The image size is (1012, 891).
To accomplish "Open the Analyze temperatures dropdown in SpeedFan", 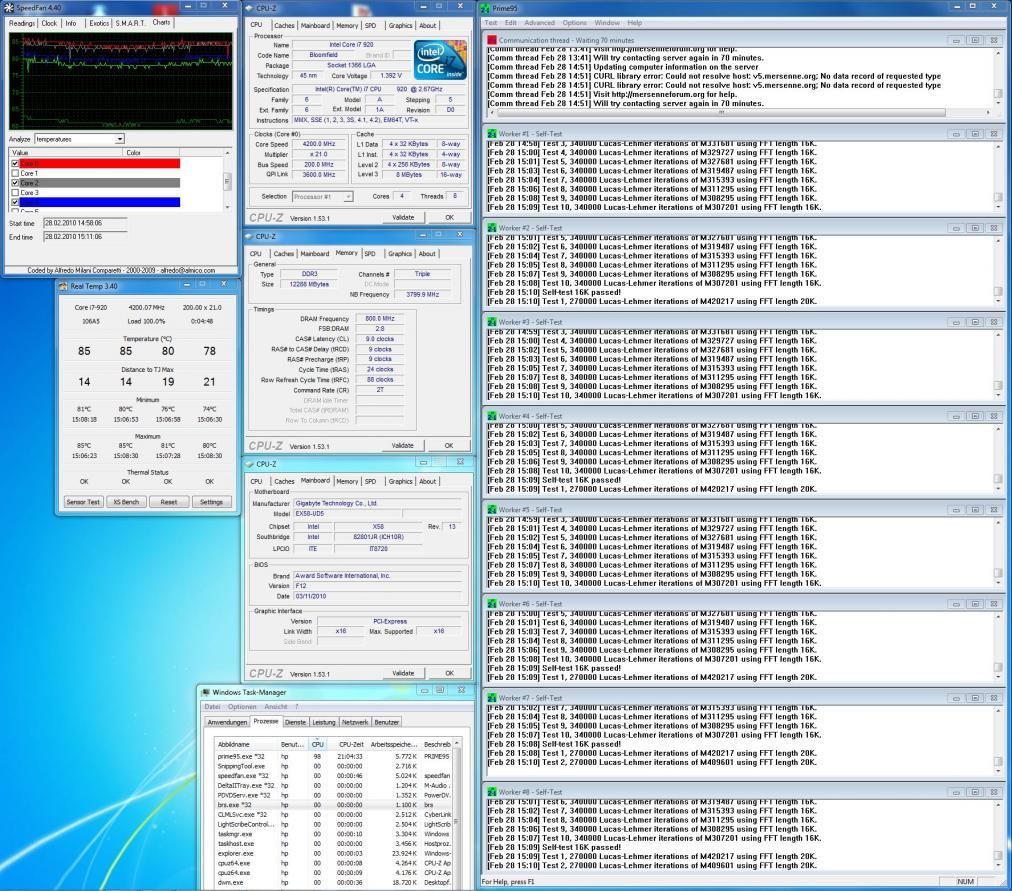I will [x=119, y=139].
